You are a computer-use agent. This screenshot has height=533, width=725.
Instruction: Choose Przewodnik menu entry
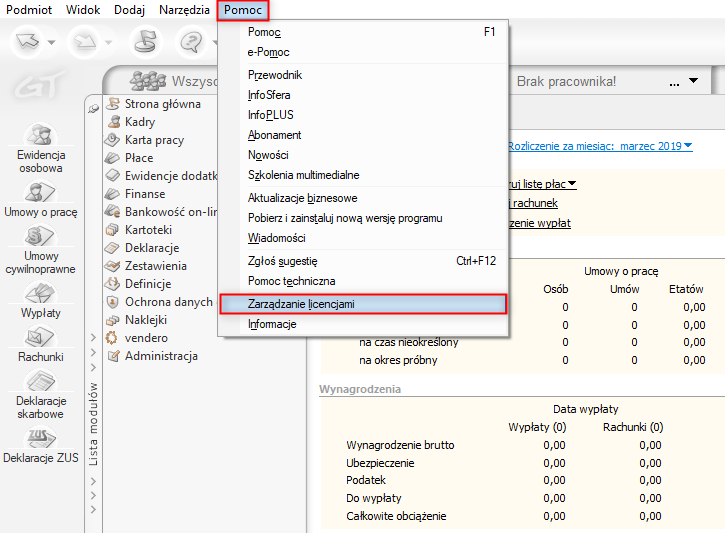click(363, 75)
